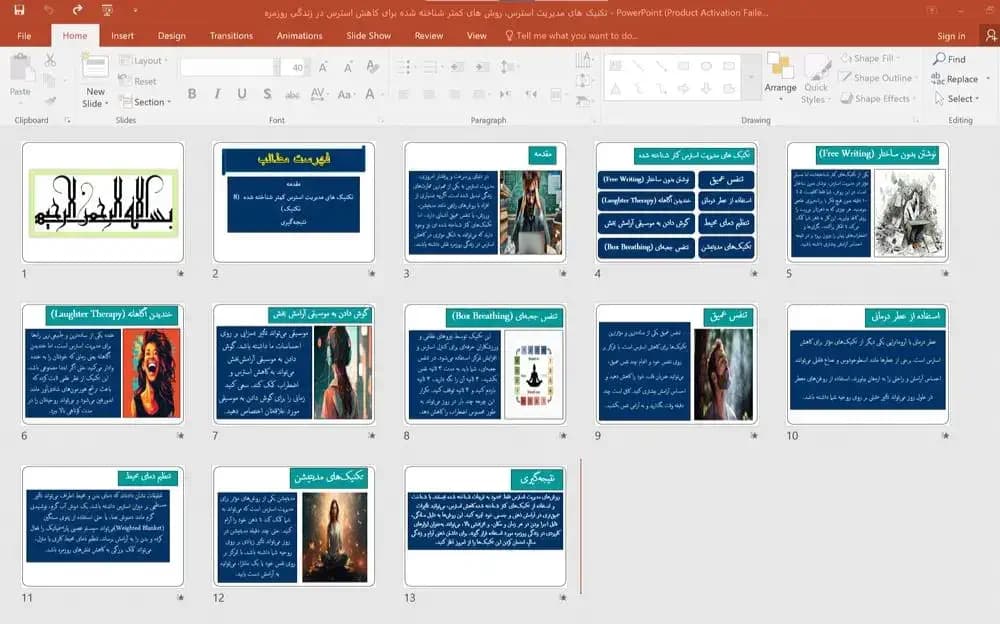Open Shape Fill dropdown
This screenshot has width=1000, height=624.
(x=870, y=58)
